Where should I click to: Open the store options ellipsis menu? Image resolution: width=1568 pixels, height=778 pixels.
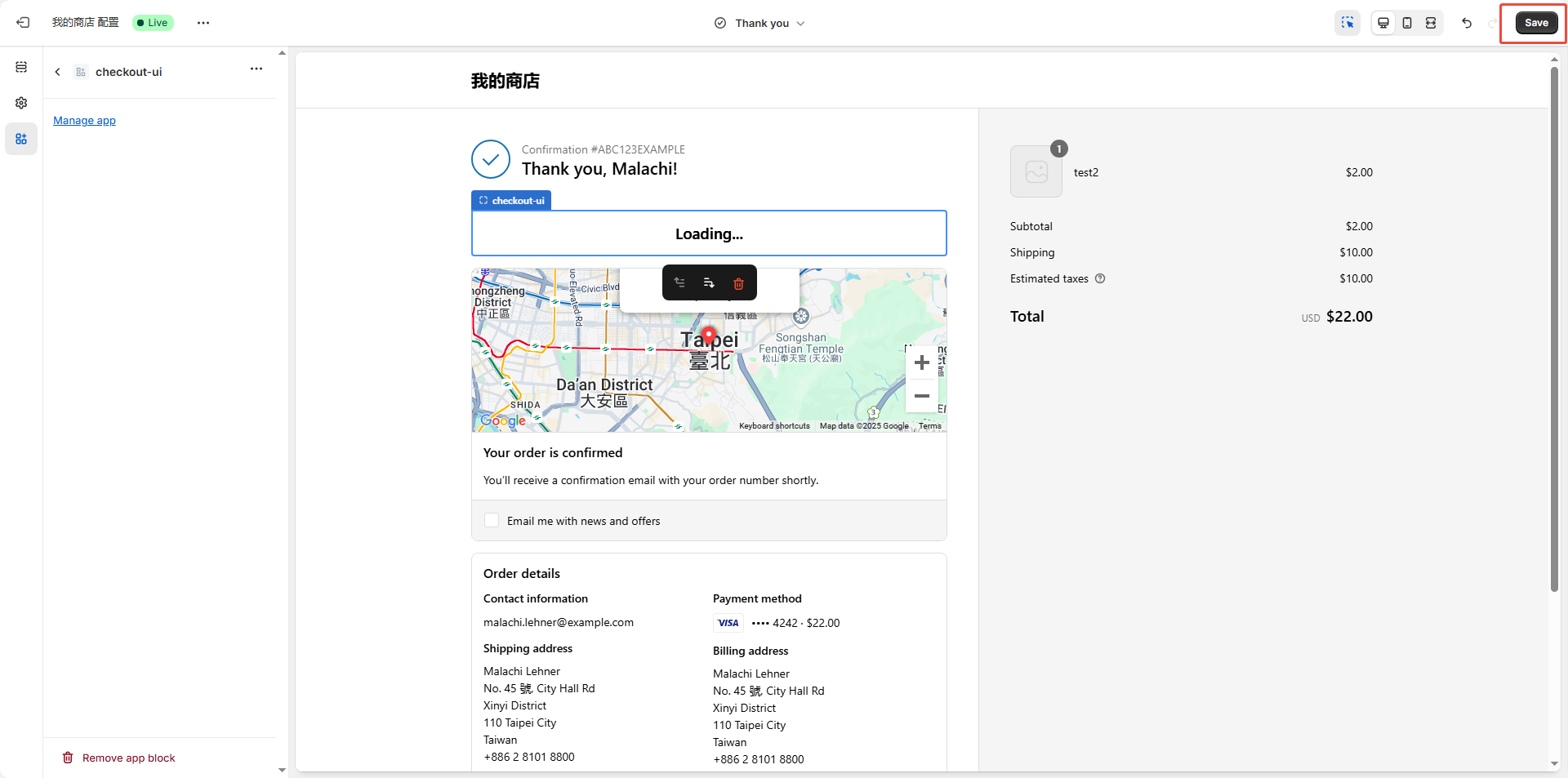pyautogui.click(x=203, y=23)
